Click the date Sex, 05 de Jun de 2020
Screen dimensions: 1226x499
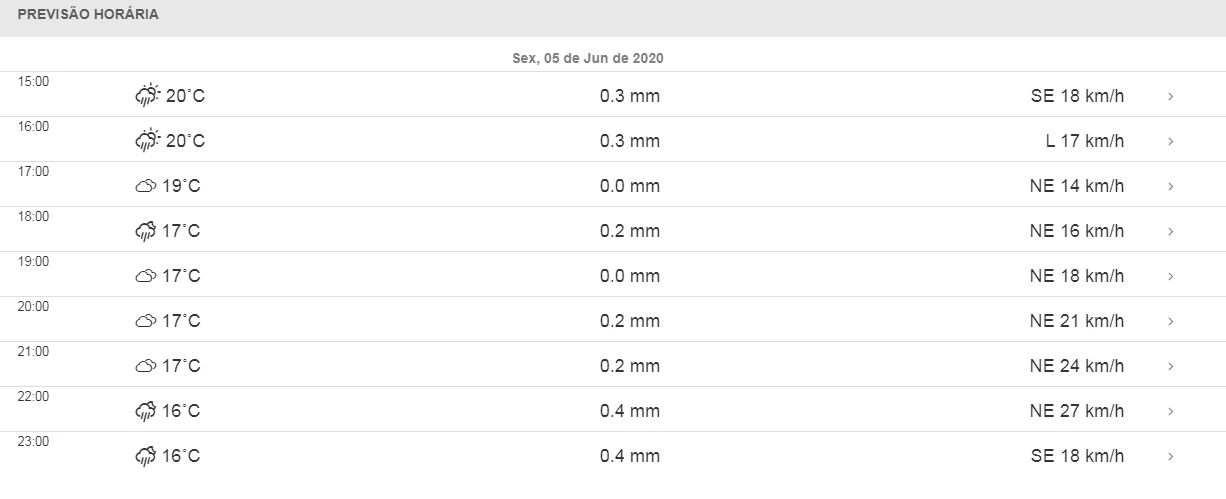click(x=588, y=59)
